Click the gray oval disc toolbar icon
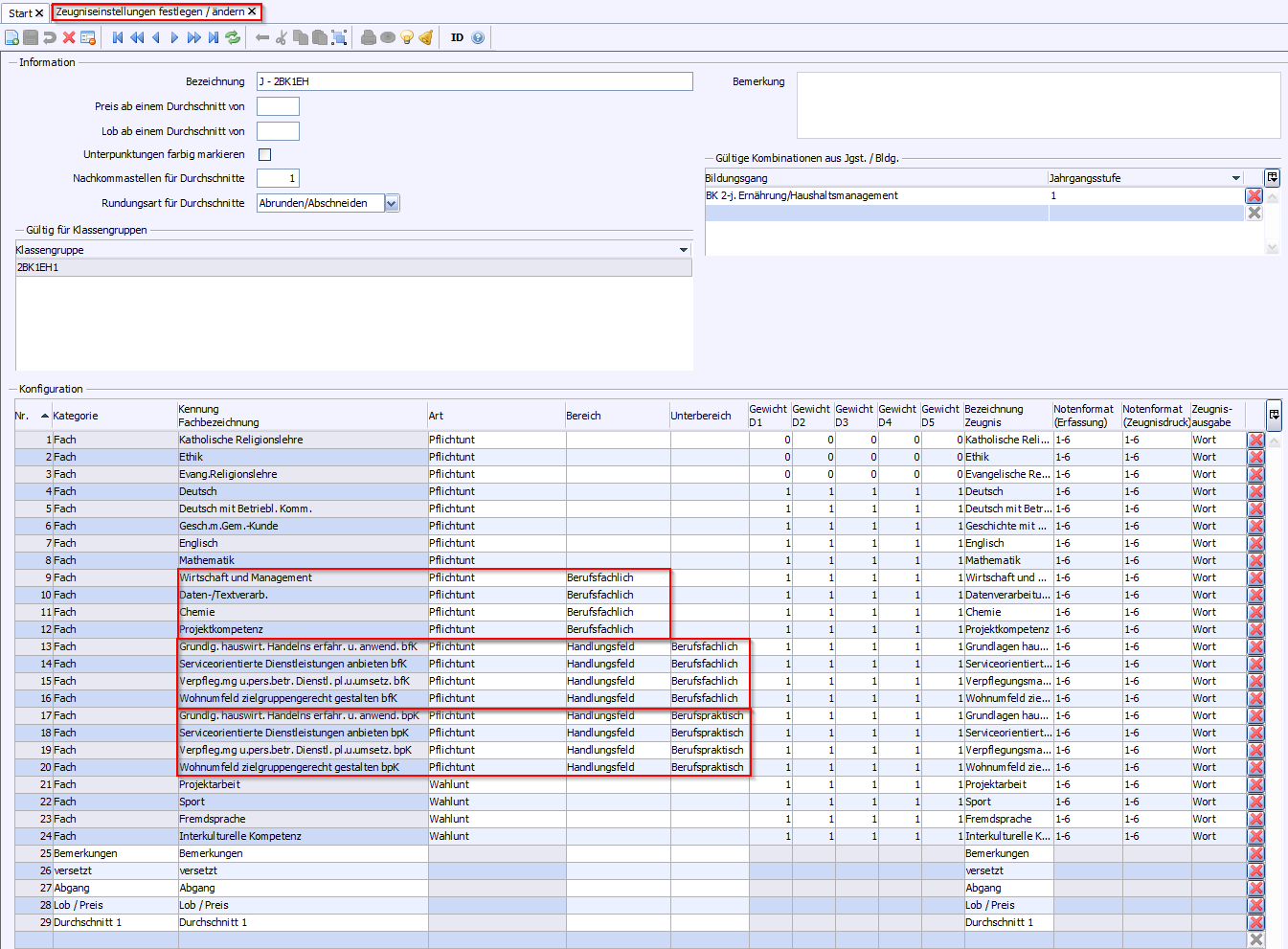The image size is (1288, 949). pyautogui.click(x=388, y=37)
